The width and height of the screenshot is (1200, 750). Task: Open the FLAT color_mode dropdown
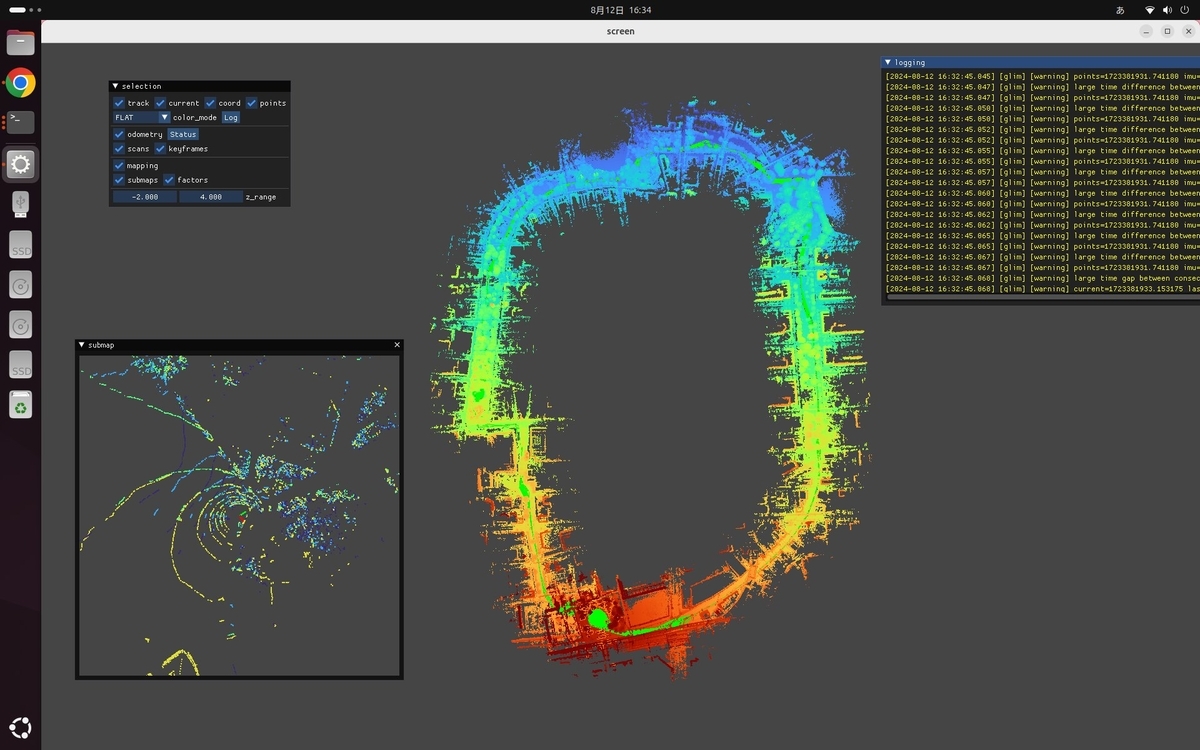[x=141, y=117]
